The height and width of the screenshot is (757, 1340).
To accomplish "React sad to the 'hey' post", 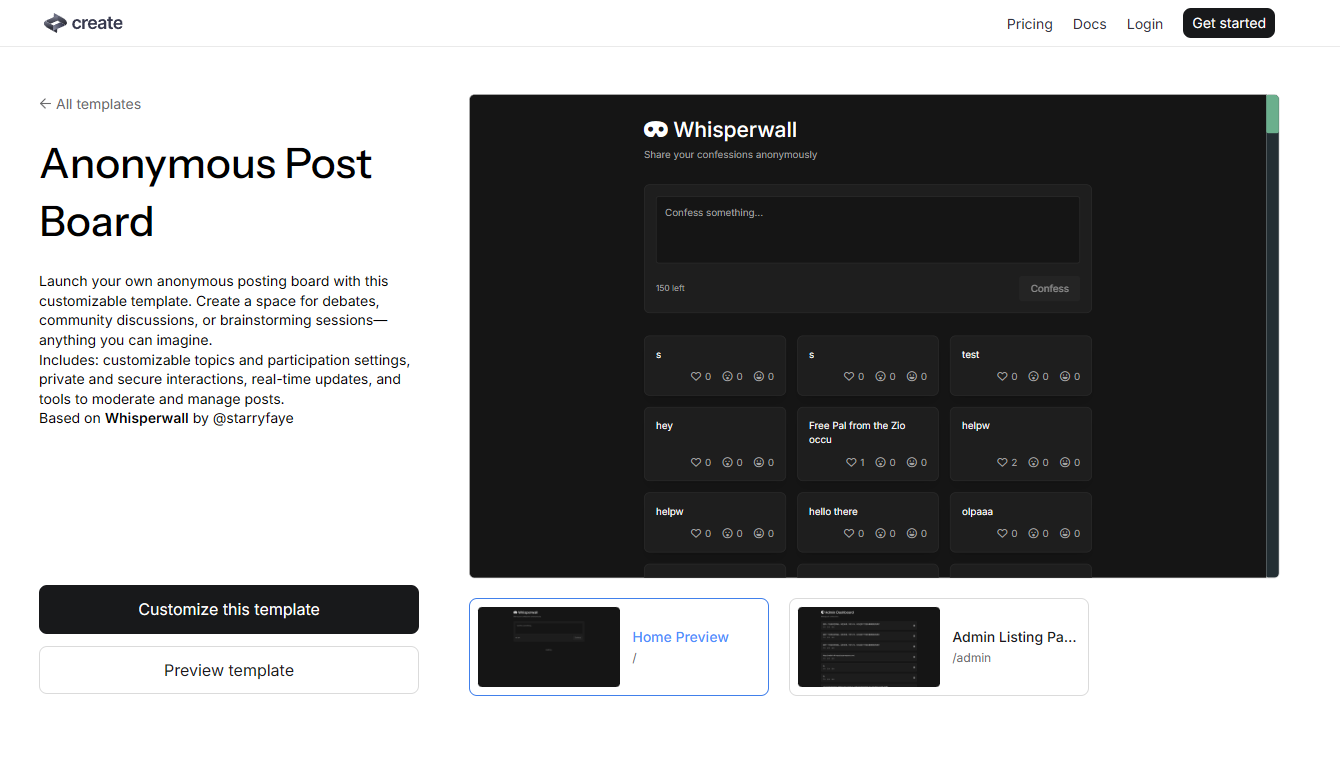I will click(728, 463).
